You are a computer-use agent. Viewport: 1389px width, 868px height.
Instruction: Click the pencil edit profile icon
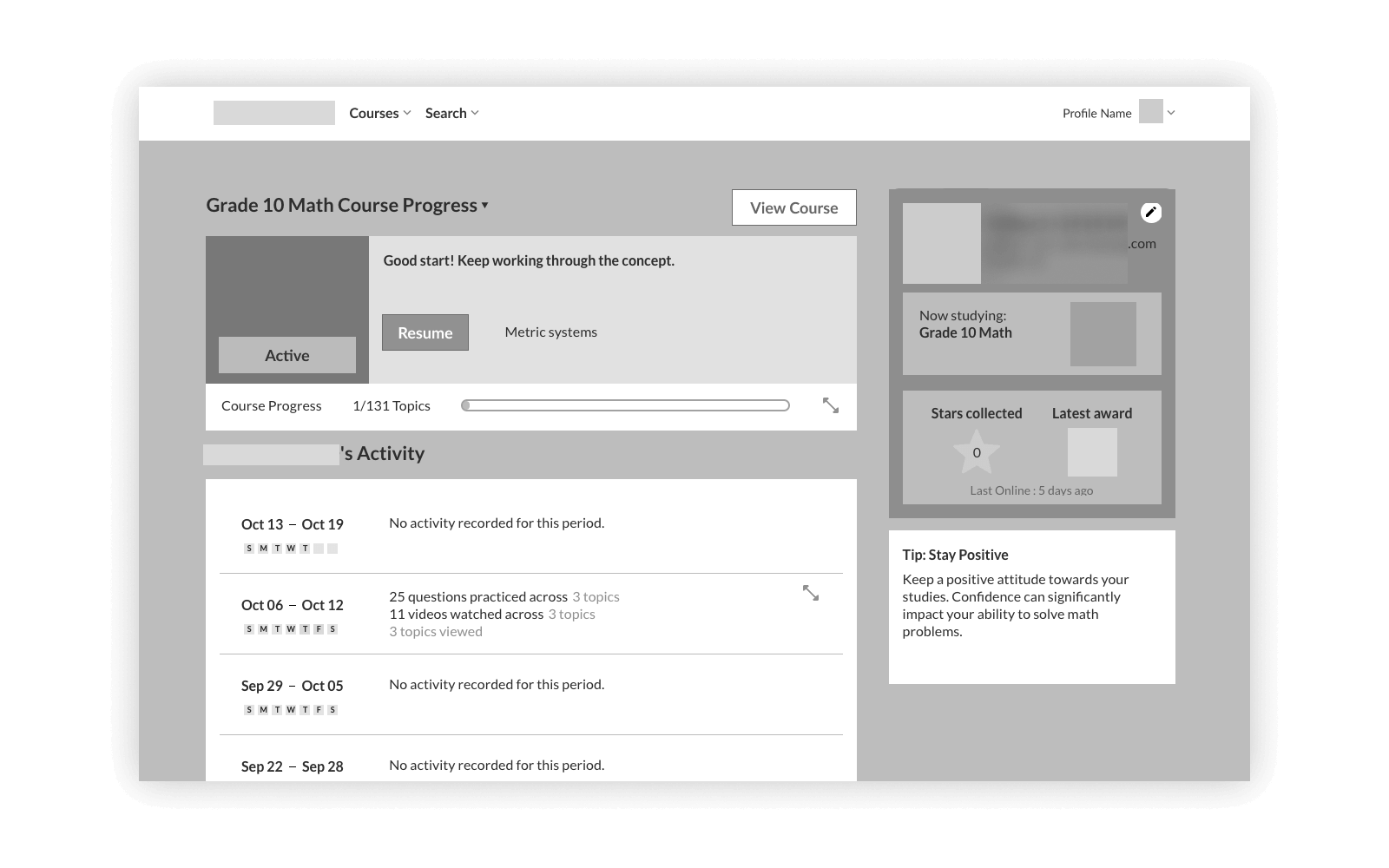click(x=1150, y=213)
